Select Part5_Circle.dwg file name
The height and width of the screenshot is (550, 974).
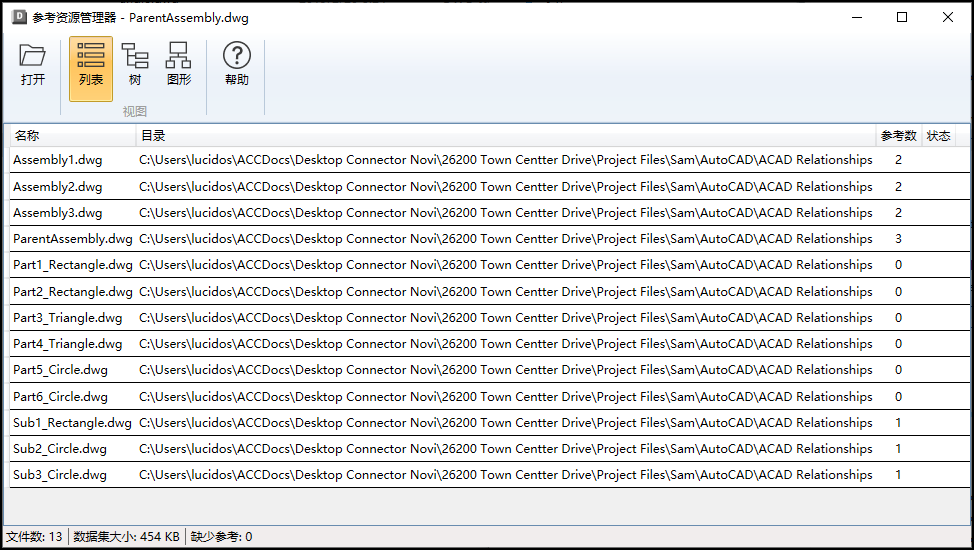pyautogui.click(x=60, y=370)
